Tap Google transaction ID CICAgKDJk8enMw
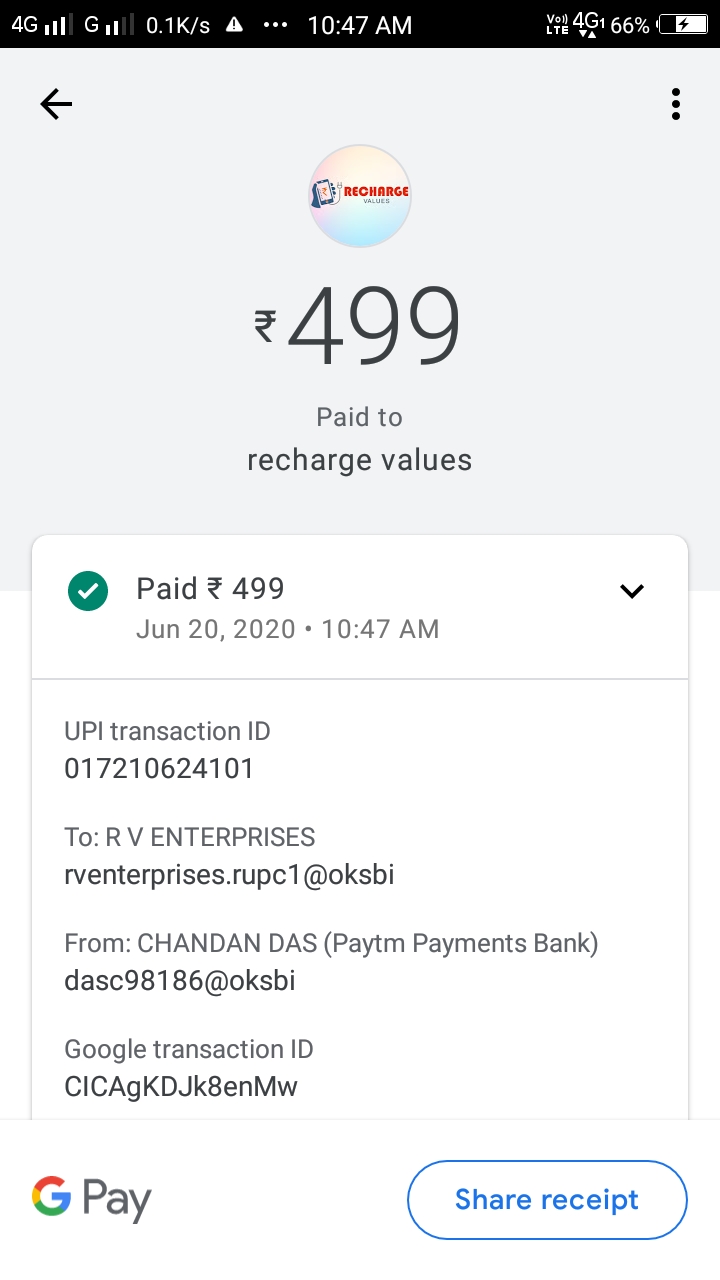 [x=181, y=1087]
